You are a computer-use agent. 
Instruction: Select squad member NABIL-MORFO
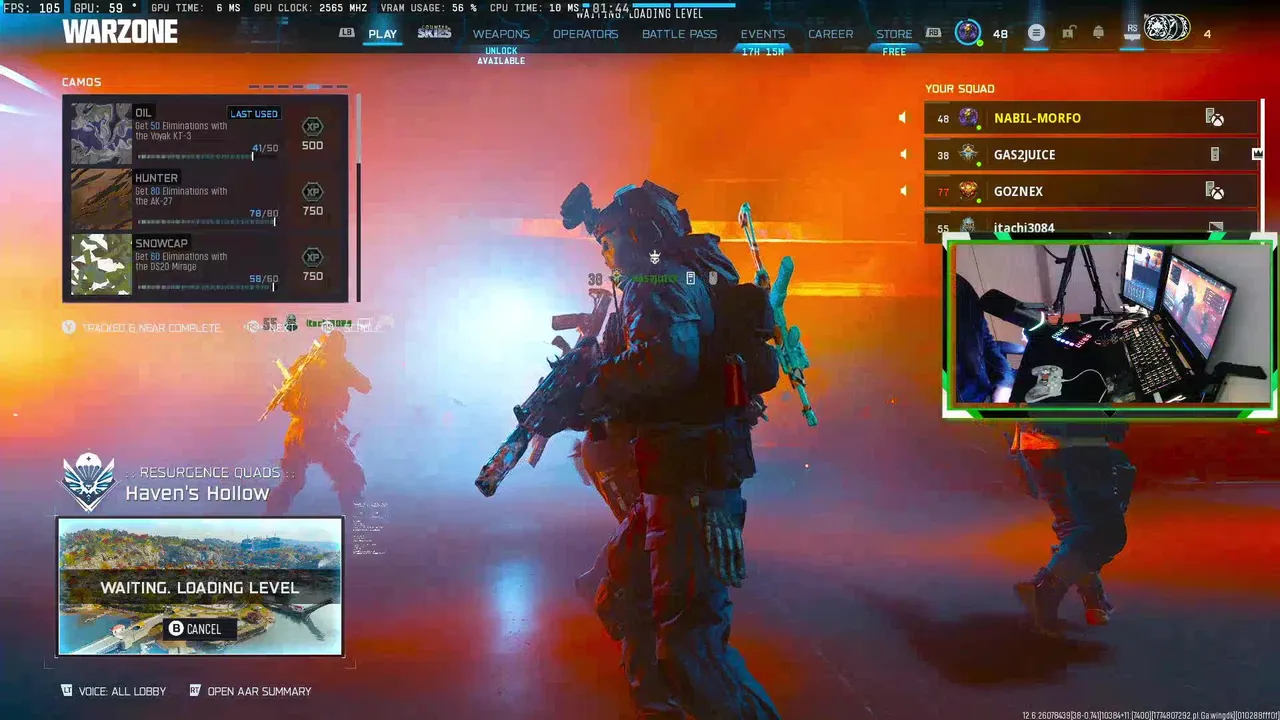pos(1091,118)
